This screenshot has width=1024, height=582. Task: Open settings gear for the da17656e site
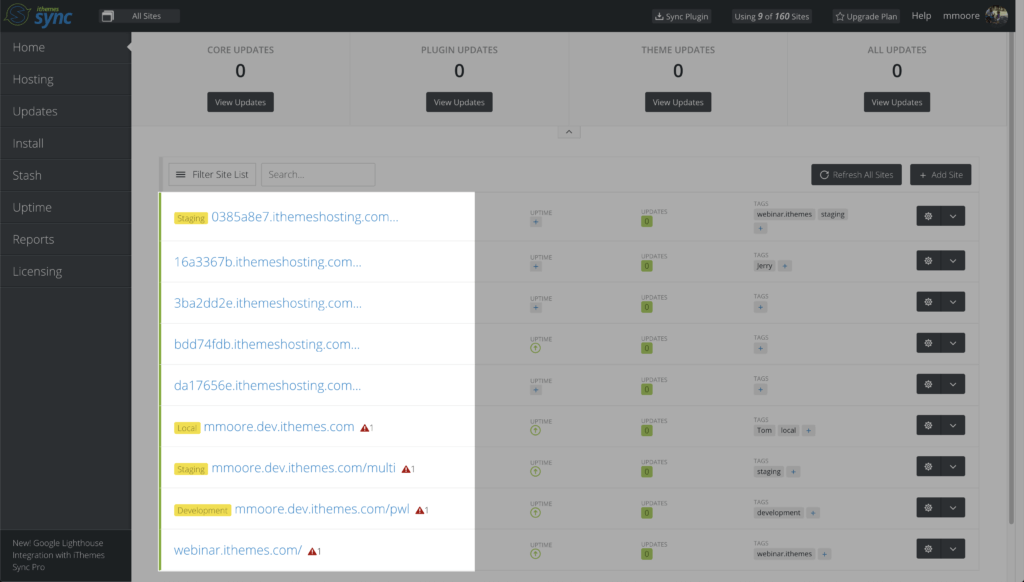pyautogui.click(x=928, y=384)
